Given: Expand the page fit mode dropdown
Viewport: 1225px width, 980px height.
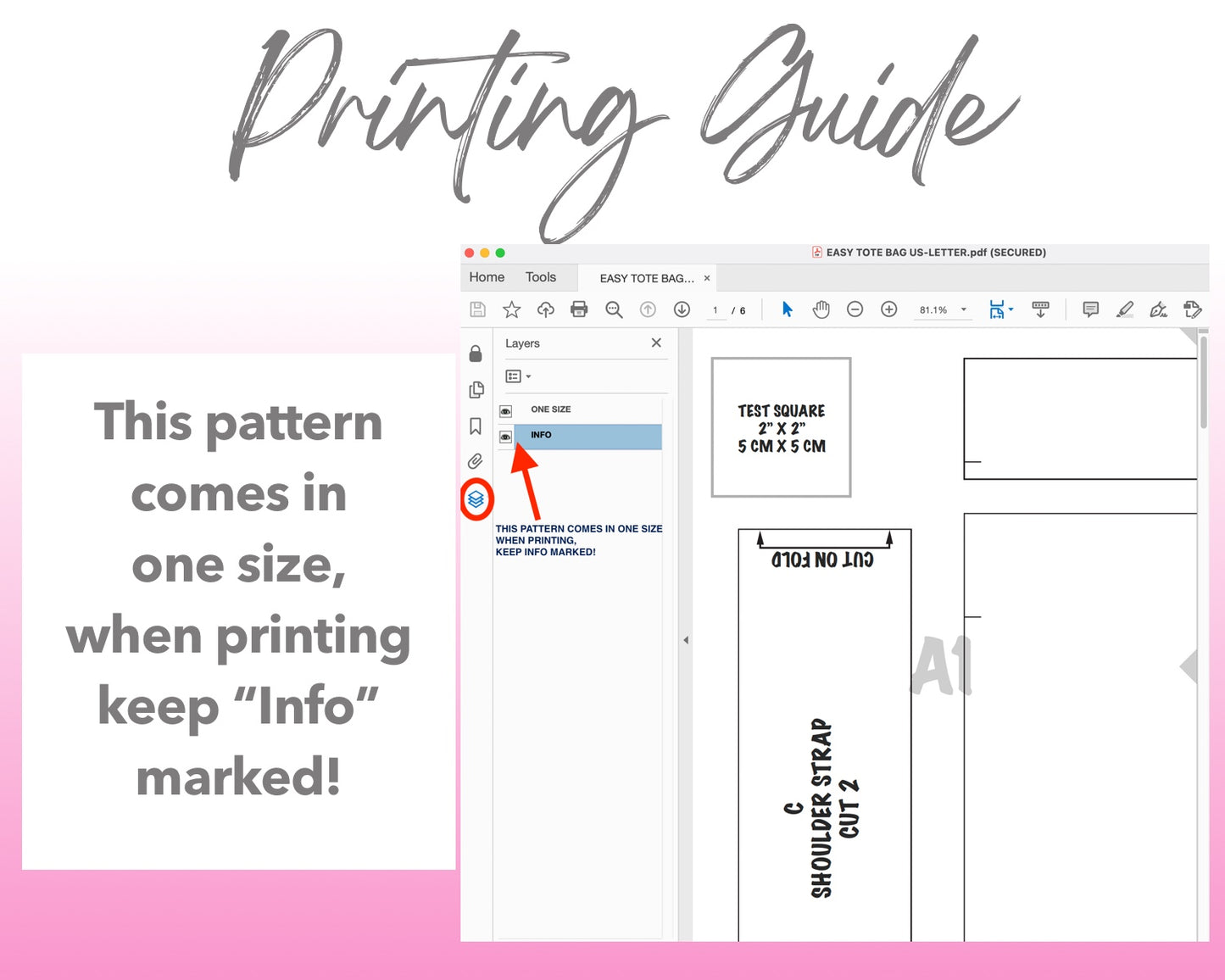Looking at the screenshot, I should tap(1011, 309).
